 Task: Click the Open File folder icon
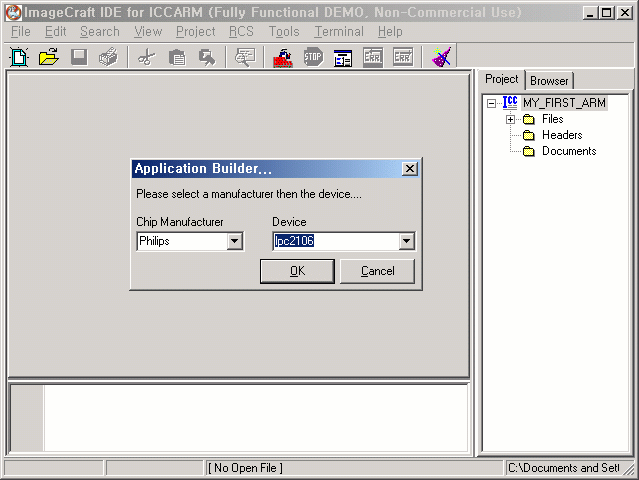(49, 57)
